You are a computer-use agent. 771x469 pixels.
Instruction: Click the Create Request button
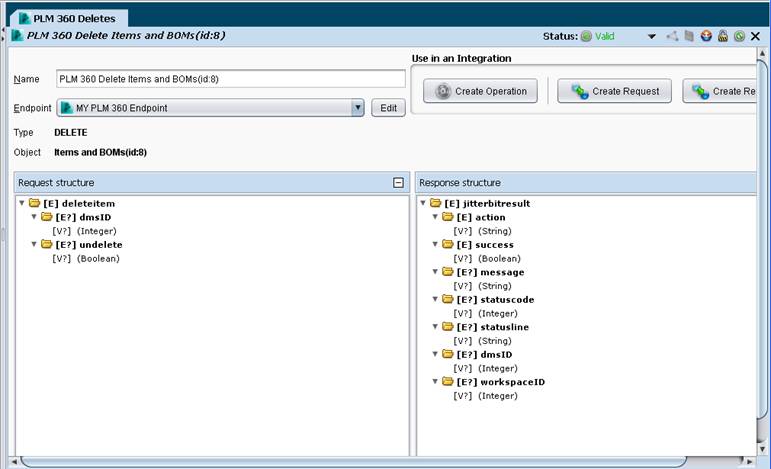[x=614, y=91]
